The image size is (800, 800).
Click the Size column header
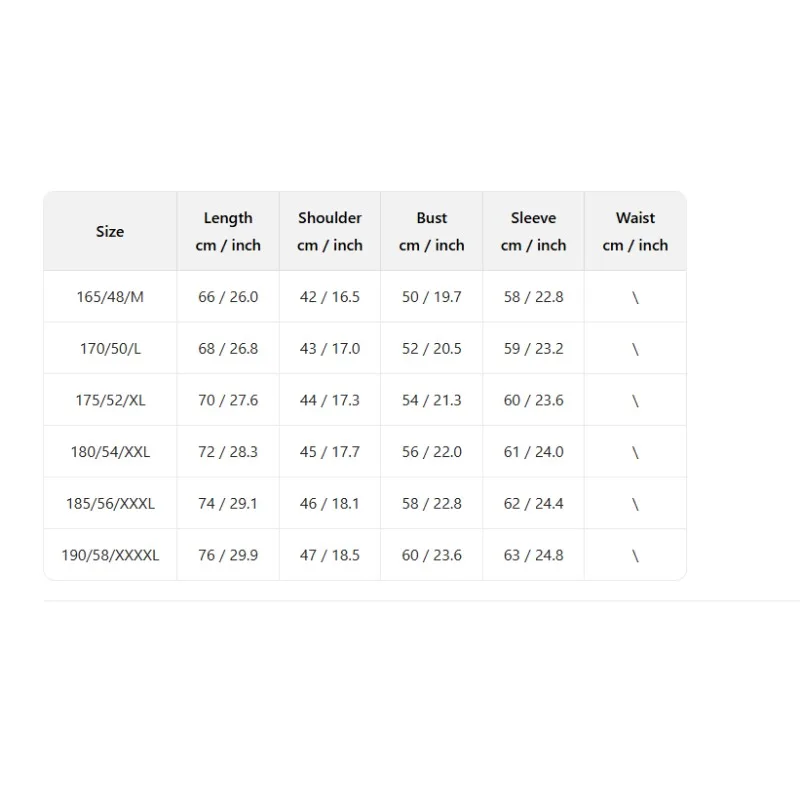(x=110, y=231)
